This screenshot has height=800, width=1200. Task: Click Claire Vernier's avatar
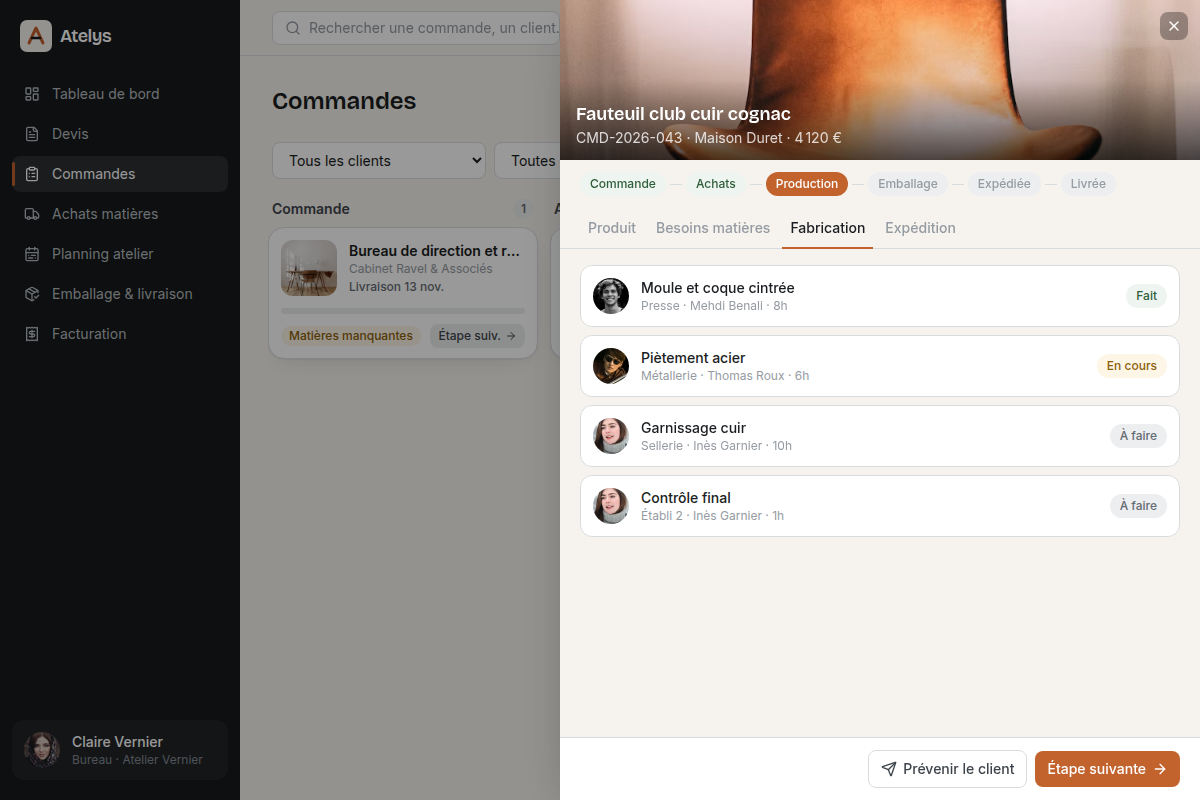pos(42,750)
